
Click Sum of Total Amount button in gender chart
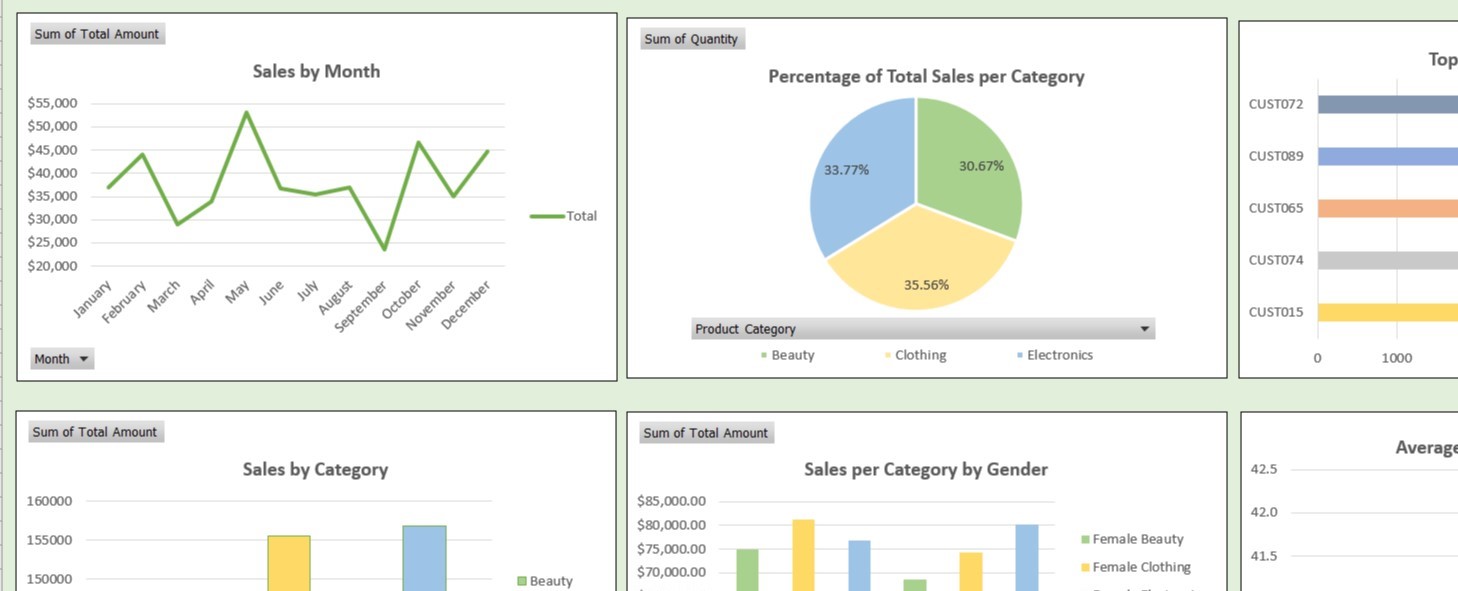[x=706, y=433]
